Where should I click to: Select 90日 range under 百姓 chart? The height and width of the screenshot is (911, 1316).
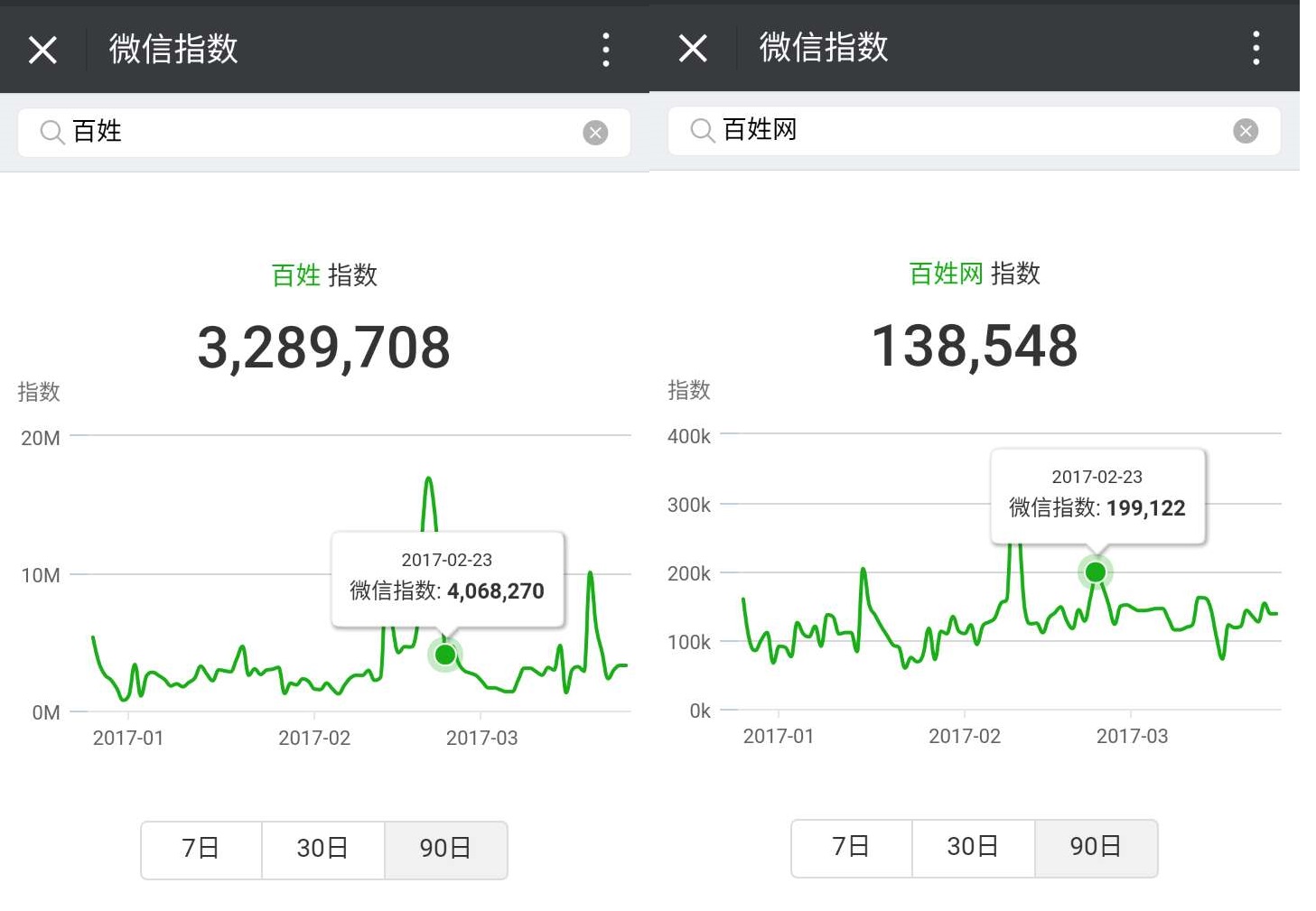[x=446, y=850]
